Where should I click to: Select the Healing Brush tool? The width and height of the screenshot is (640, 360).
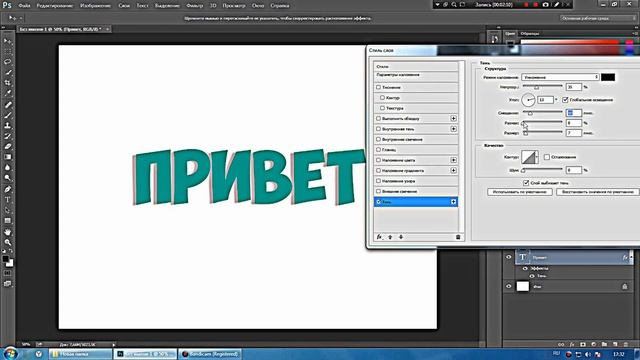click(7, 105)
